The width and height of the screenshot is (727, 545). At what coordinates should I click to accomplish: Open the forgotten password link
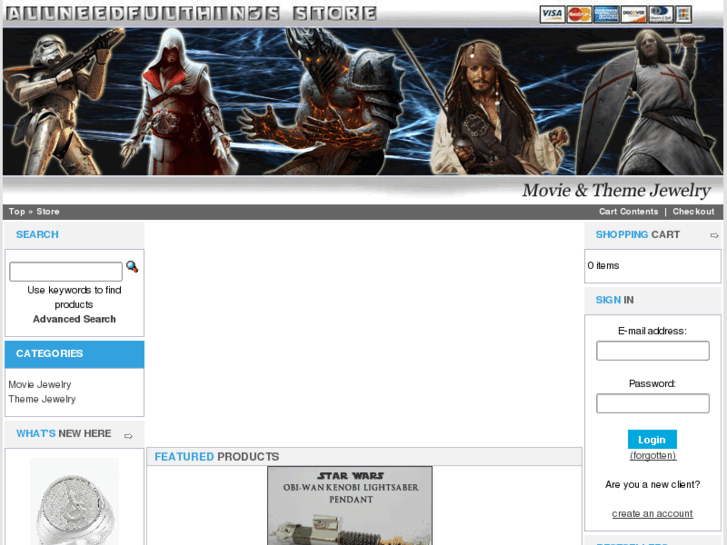tap(652, 455)
